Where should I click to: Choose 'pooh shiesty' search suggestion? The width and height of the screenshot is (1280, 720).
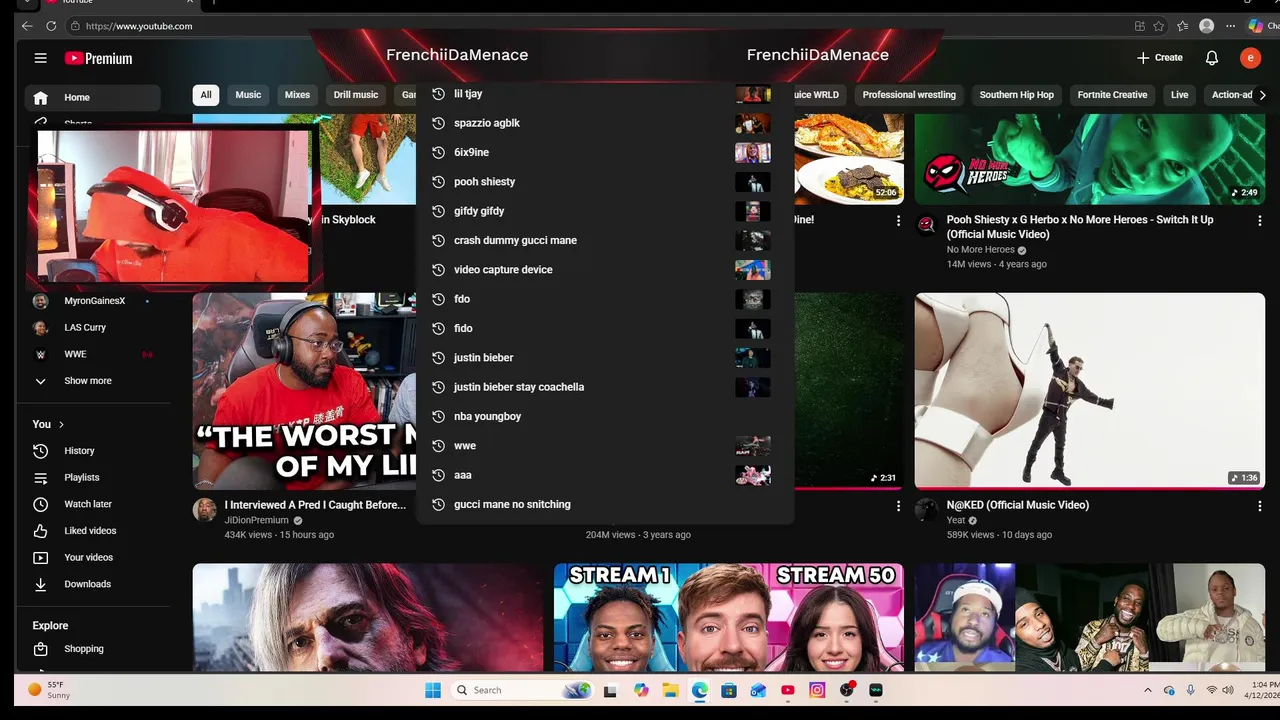pyautogui.click(x=605, y=182)
